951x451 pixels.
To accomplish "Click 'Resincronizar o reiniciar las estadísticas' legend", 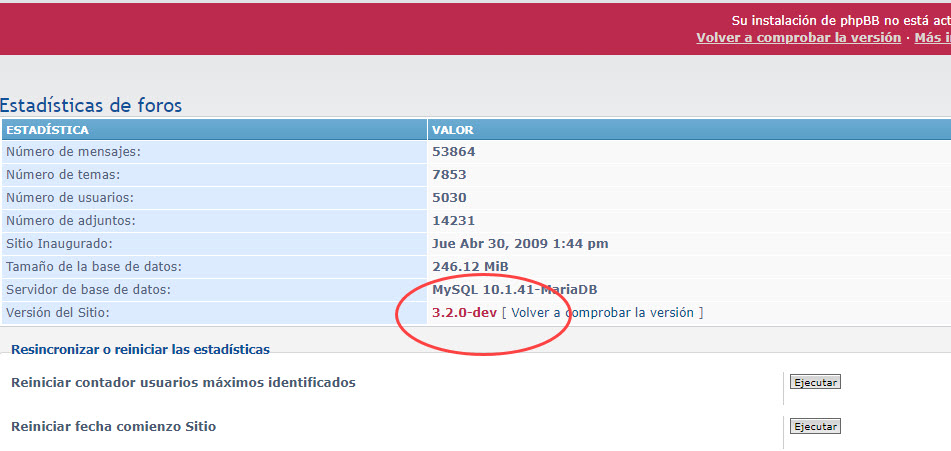I will tap(140, 349).
